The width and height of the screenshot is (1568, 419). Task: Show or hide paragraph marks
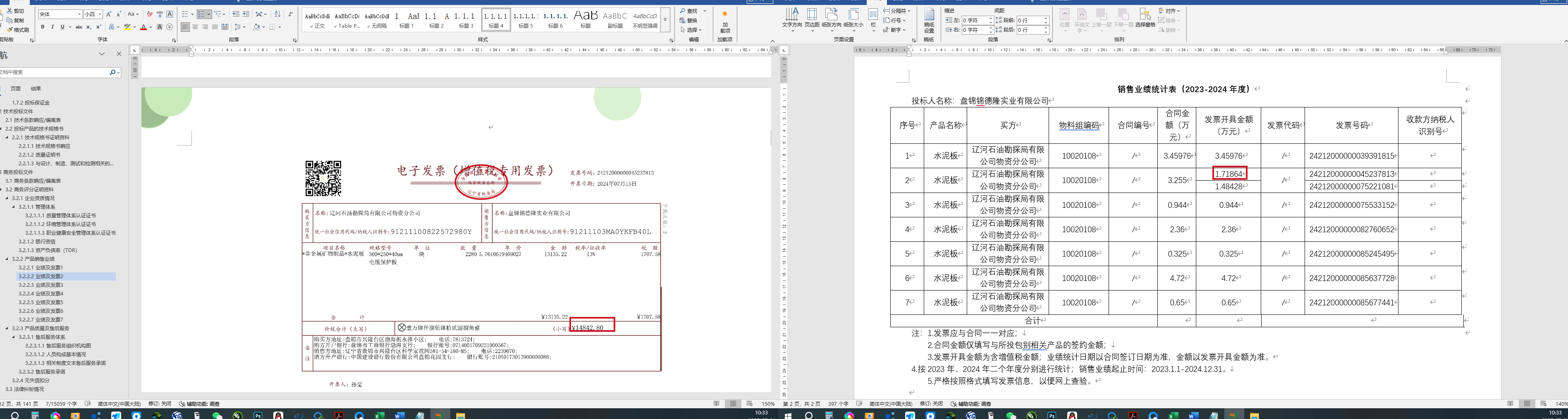tap(290, 14)
